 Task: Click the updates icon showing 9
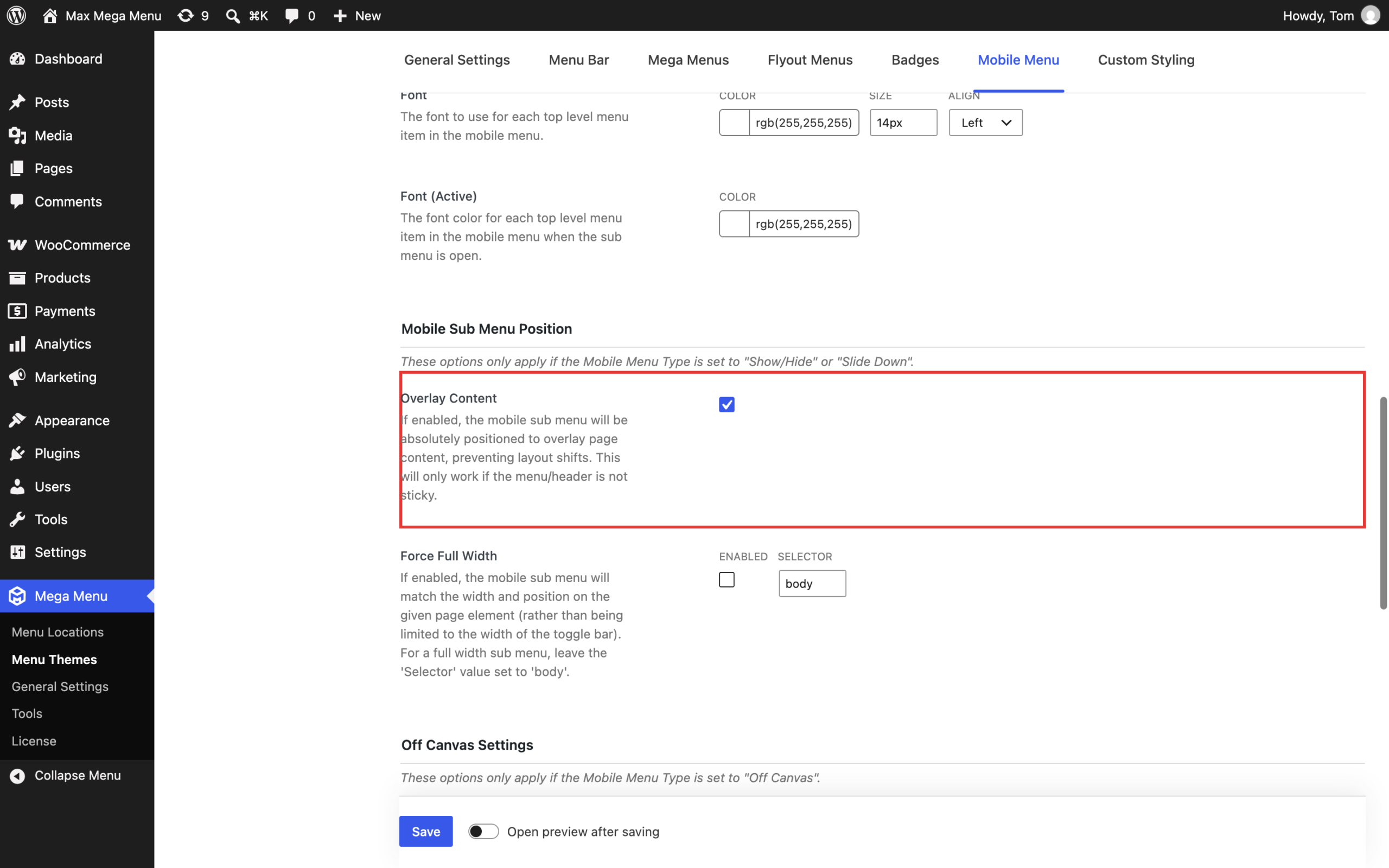[x=185, y=16]
